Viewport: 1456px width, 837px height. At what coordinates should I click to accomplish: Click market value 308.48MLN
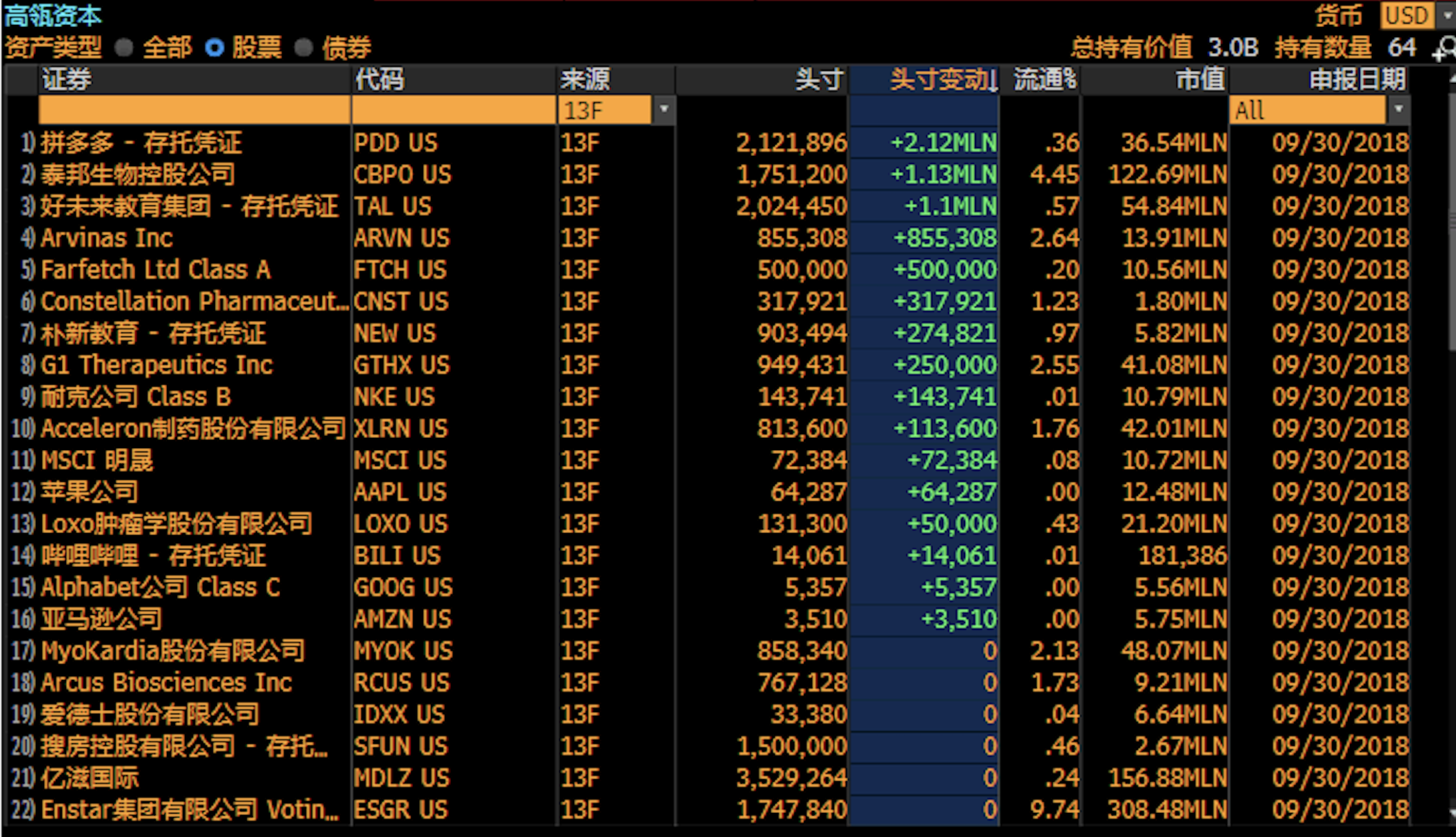1168,809
